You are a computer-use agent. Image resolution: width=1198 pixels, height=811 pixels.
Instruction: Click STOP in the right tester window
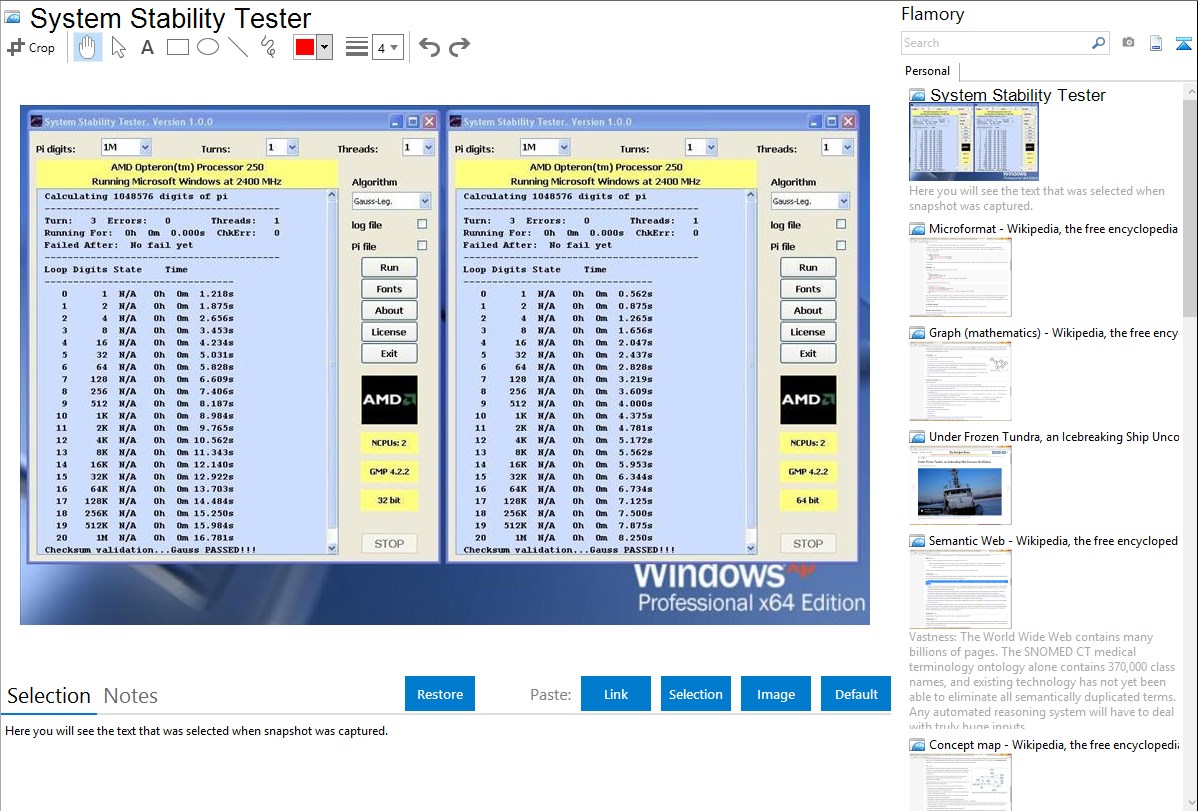(808, 543)
